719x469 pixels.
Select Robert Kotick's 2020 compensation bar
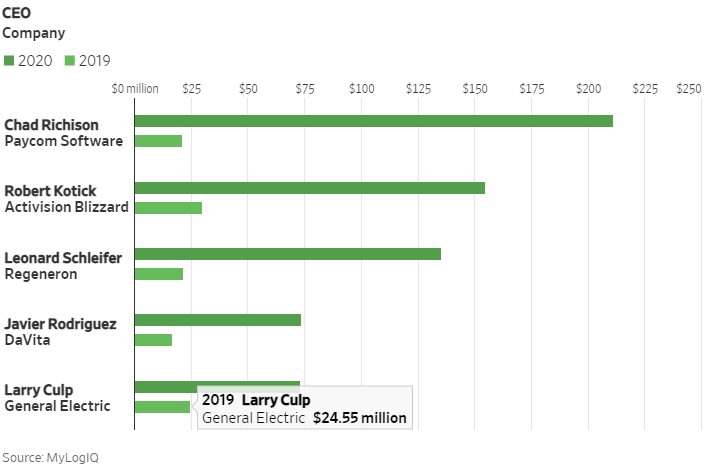tap(310, 188)
